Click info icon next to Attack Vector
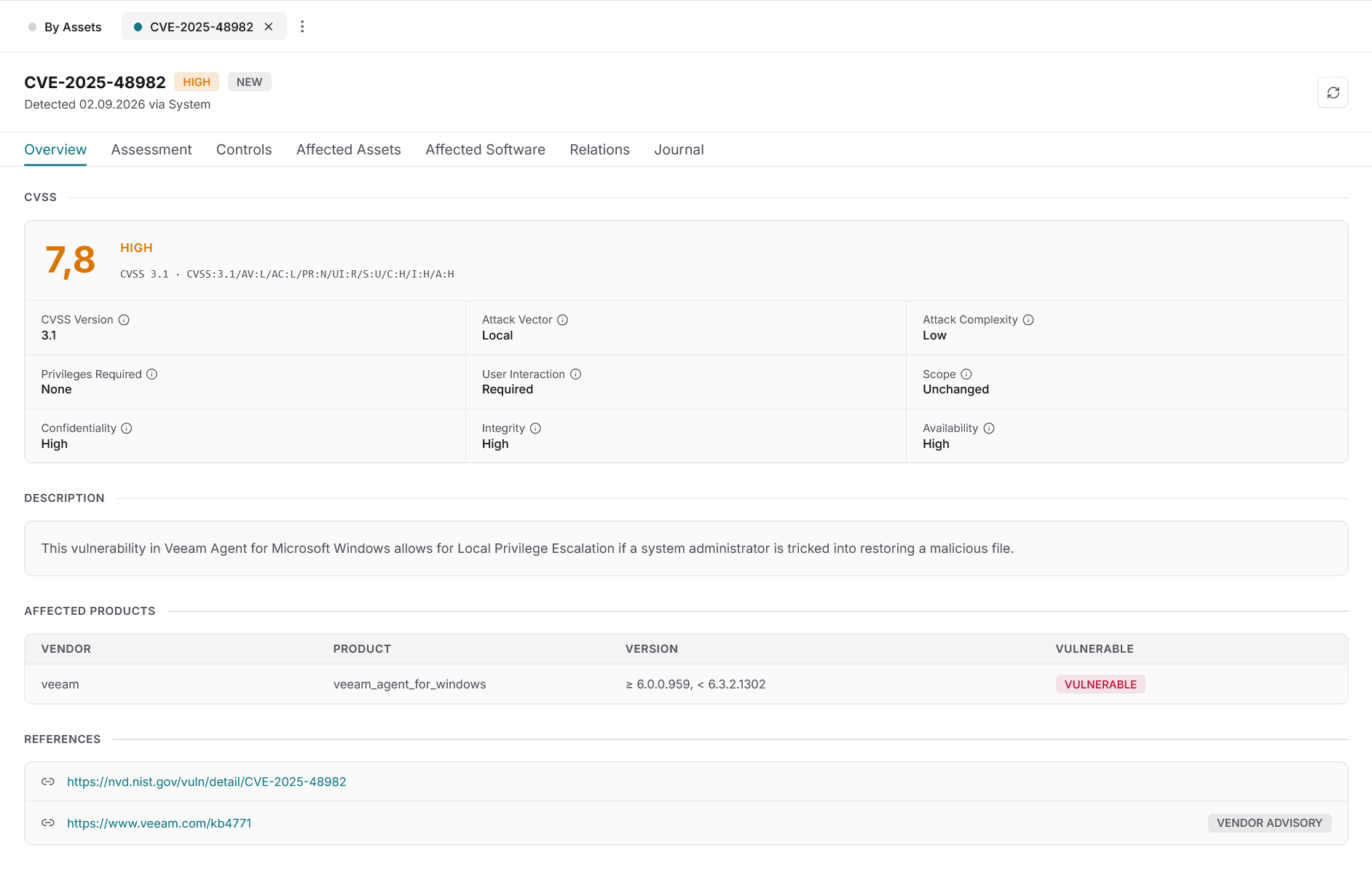This screenshot has height=880, width=1372. pyautogui.click(x=563, y=320)
